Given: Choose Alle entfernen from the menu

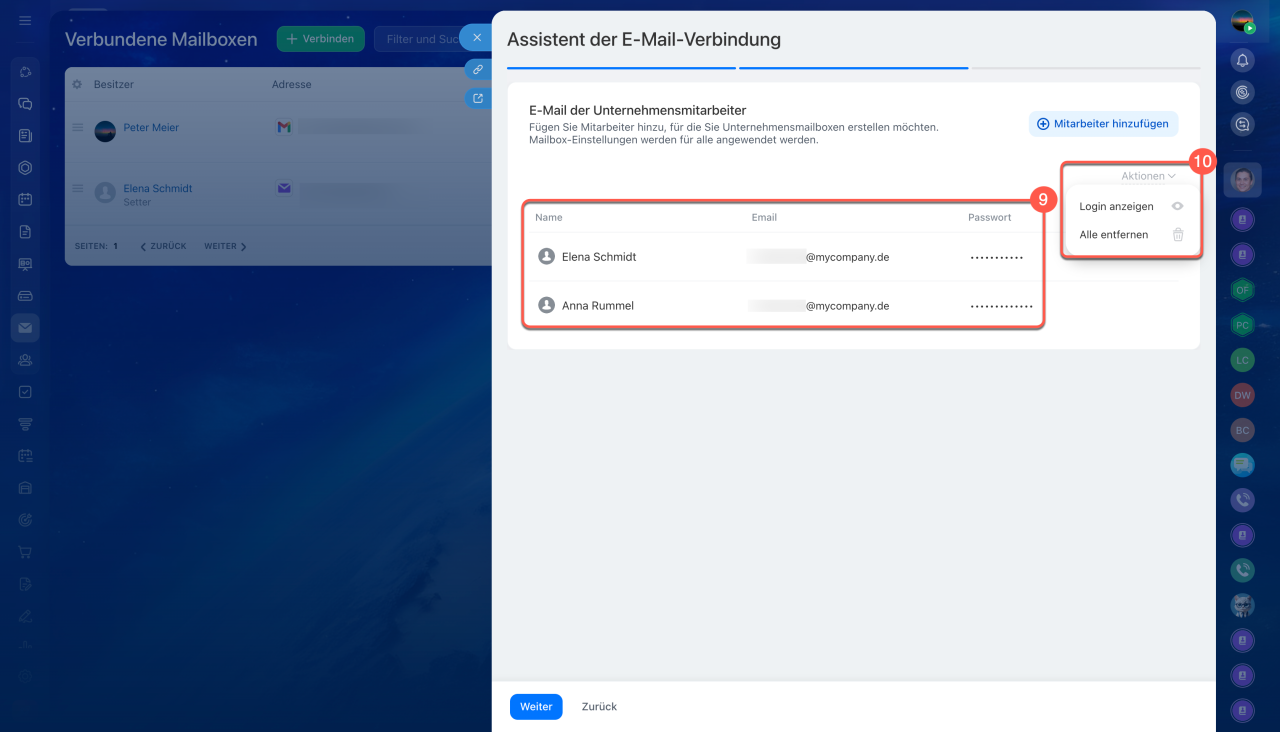Looking at the screenshot, I should (x=1113, y=235).
